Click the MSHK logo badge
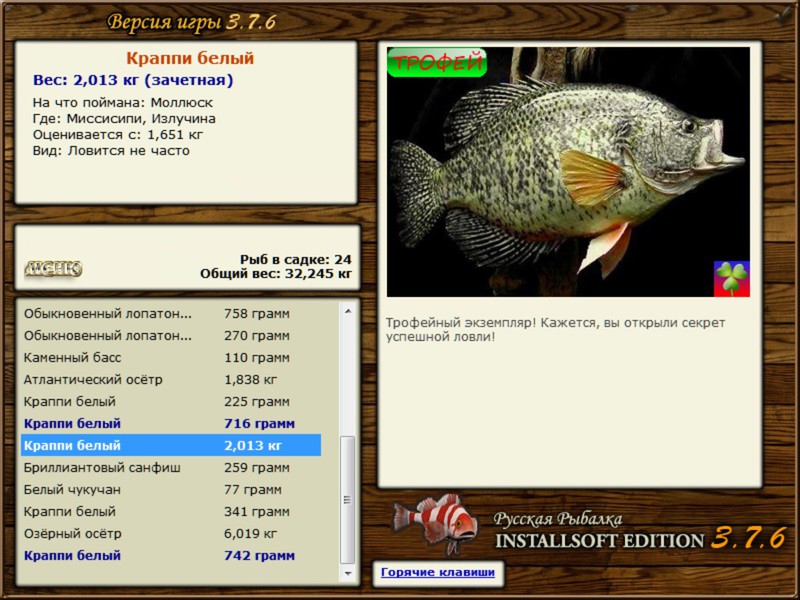 tap(53, 269)
